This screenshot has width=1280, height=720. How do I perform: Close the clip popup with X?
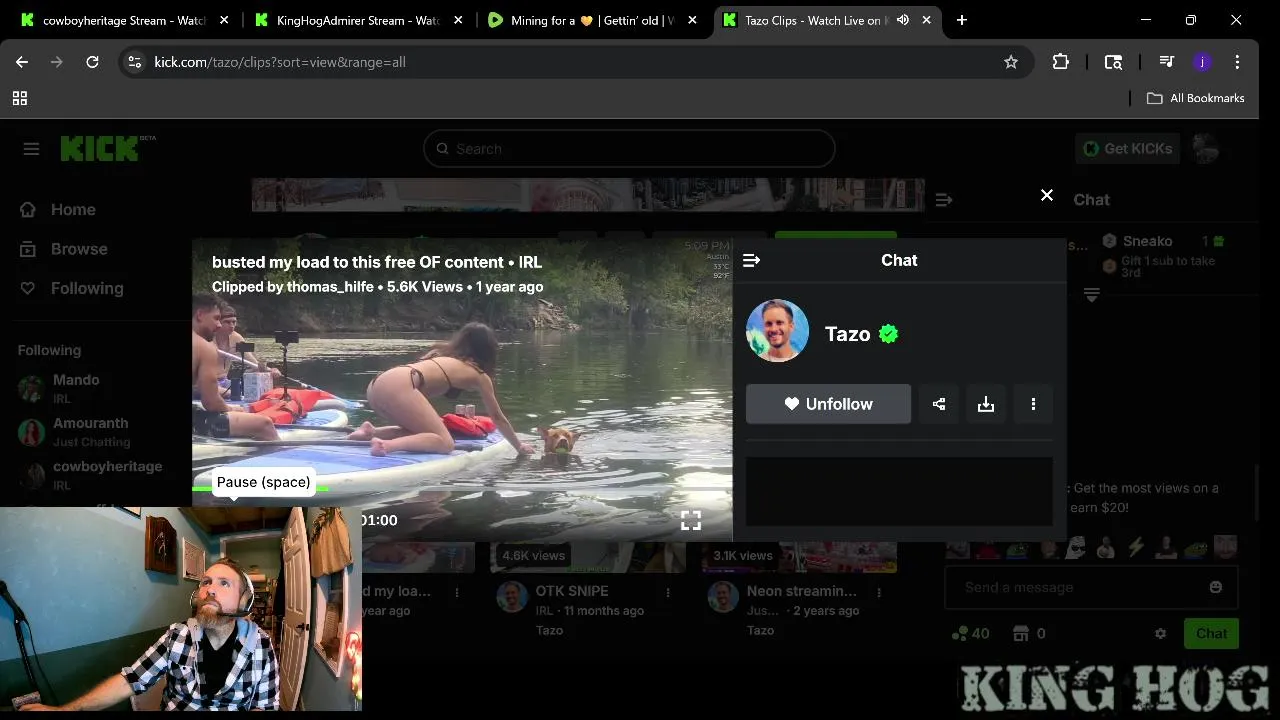[1047, 195]
